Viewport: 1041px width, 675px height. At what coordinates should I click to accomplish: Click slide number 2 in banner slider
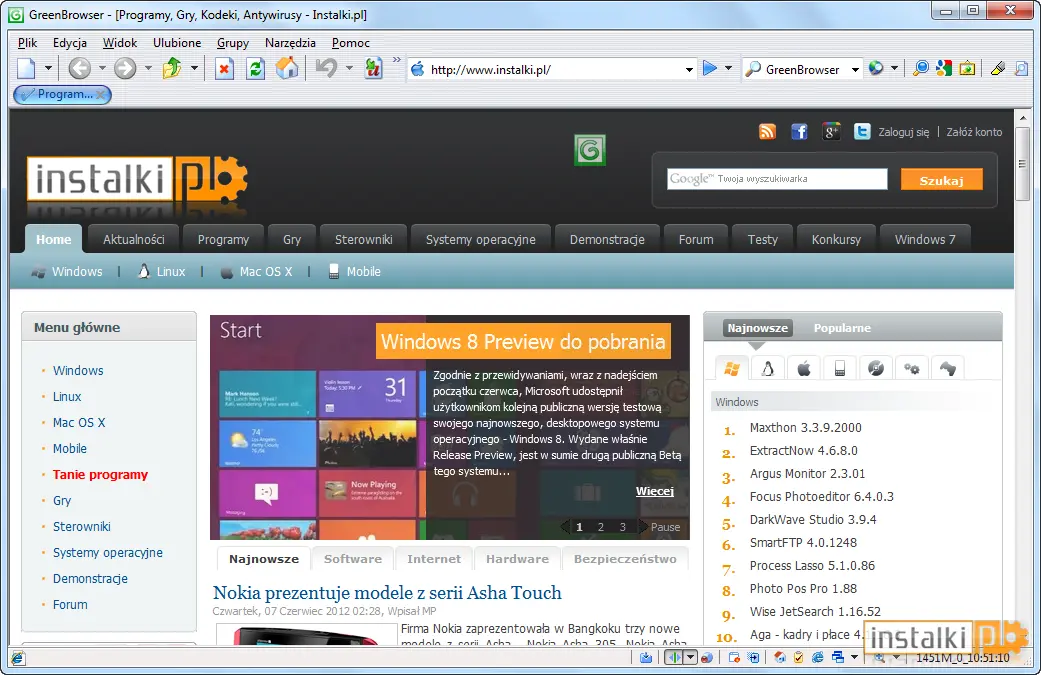[x=601, y=527]
